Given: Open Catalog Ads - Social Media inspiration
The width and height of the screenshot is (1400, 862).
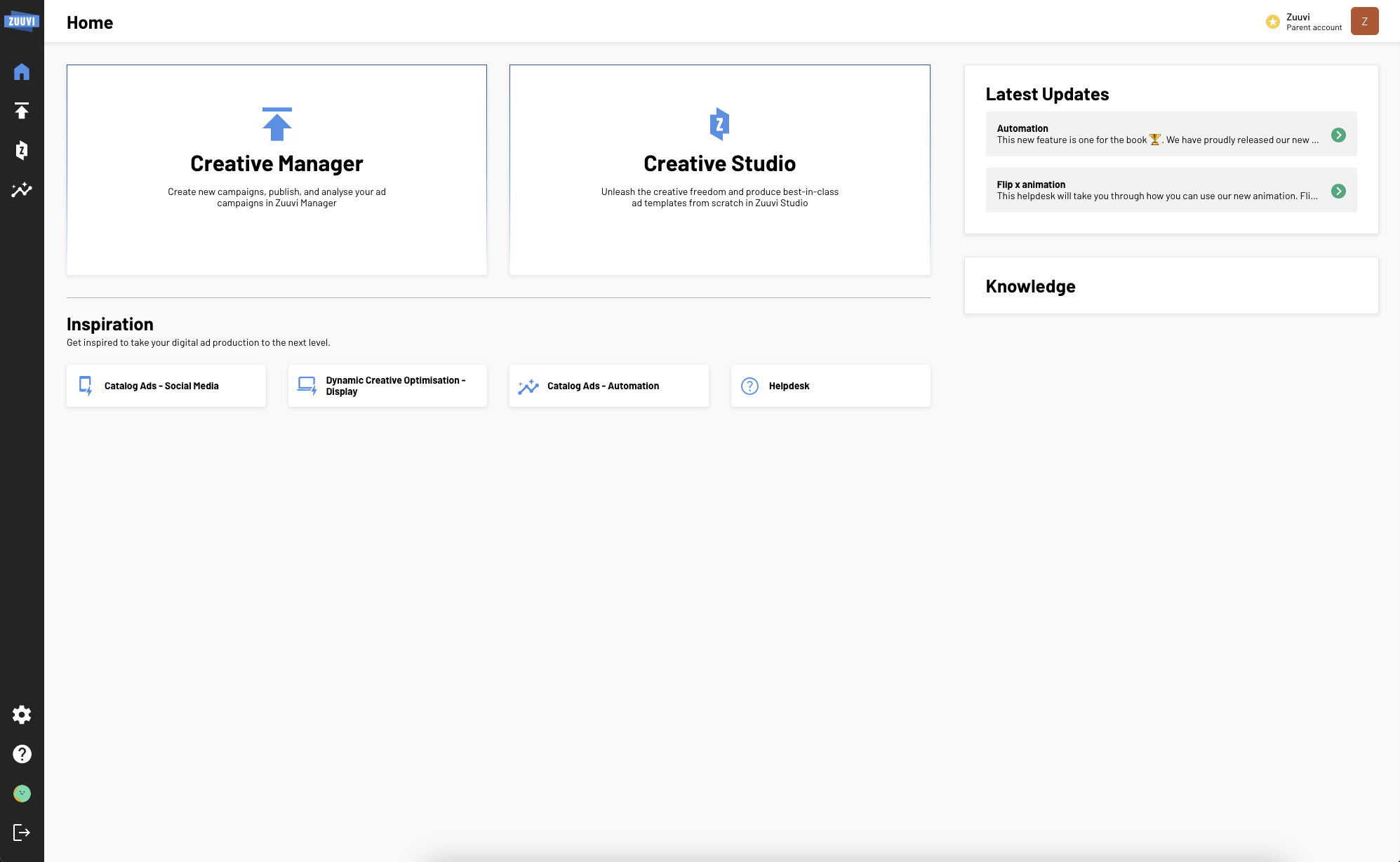Looking at the screenshot, I should pyautogui.click(x=166, y=386).
